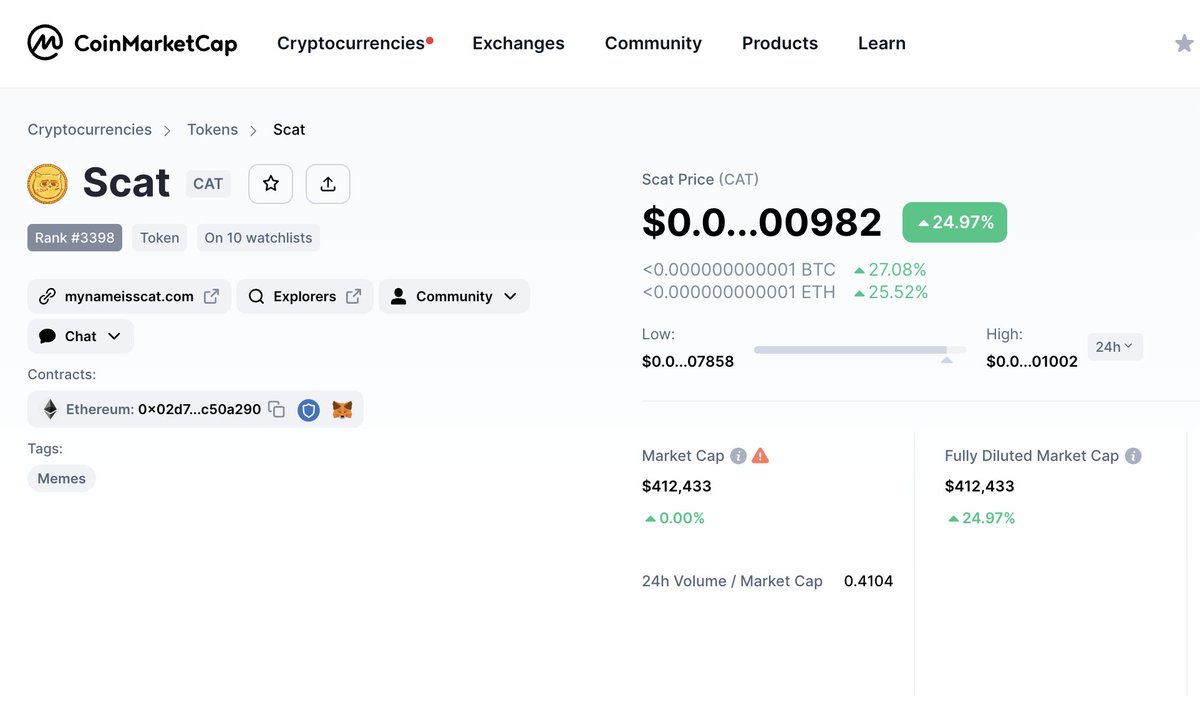Click the Ethereum diamond icon
Viewport: 1200px width, 716px height.
coord(50,409)
